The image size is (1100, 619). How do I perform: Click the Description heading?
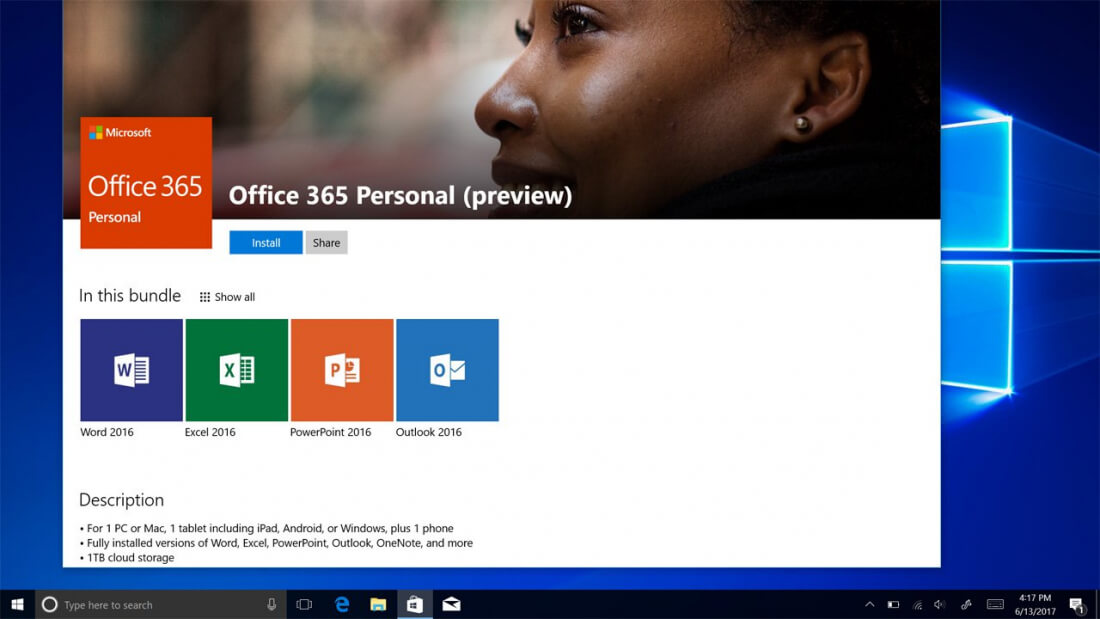(121, 500)
